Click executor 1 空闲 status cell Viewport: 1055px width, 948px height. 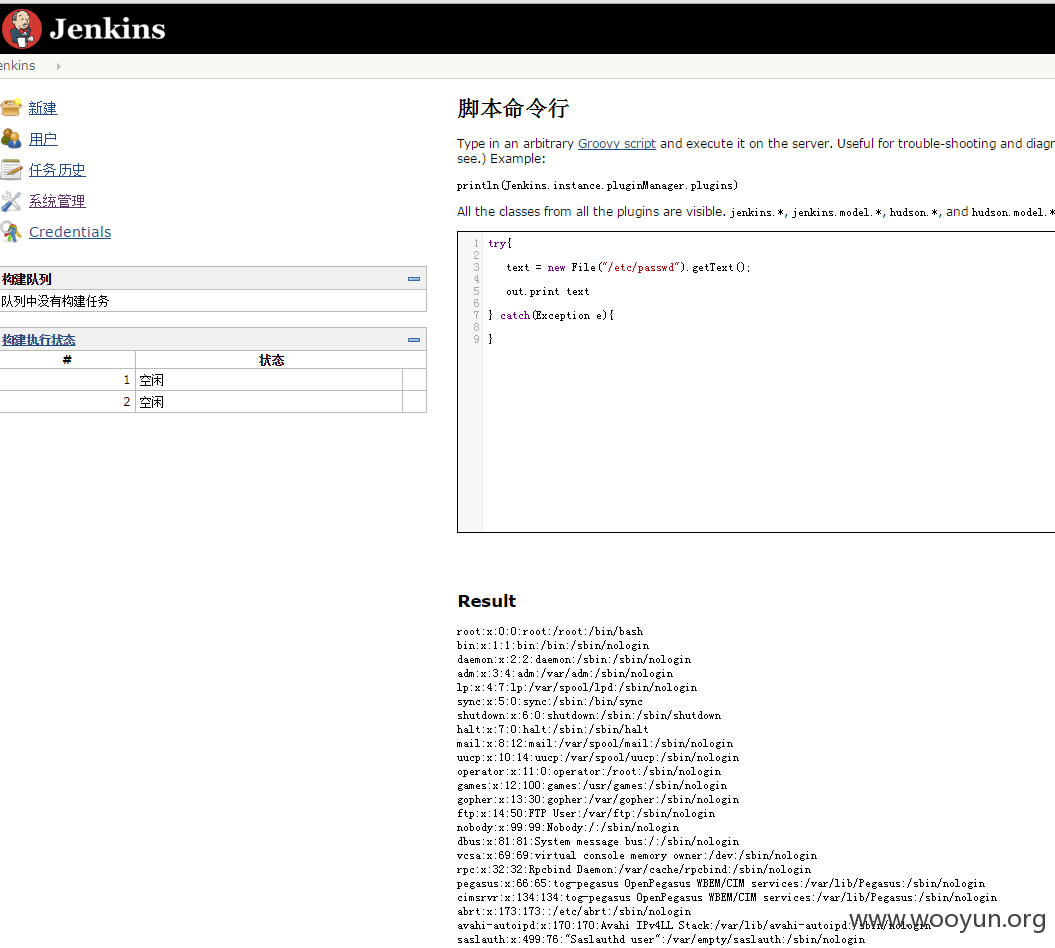268,380
